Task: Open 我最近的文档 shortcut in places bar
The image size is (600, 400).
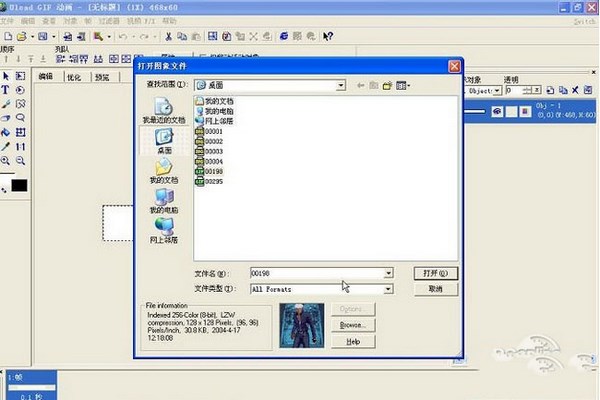Action: click(163, 110)
